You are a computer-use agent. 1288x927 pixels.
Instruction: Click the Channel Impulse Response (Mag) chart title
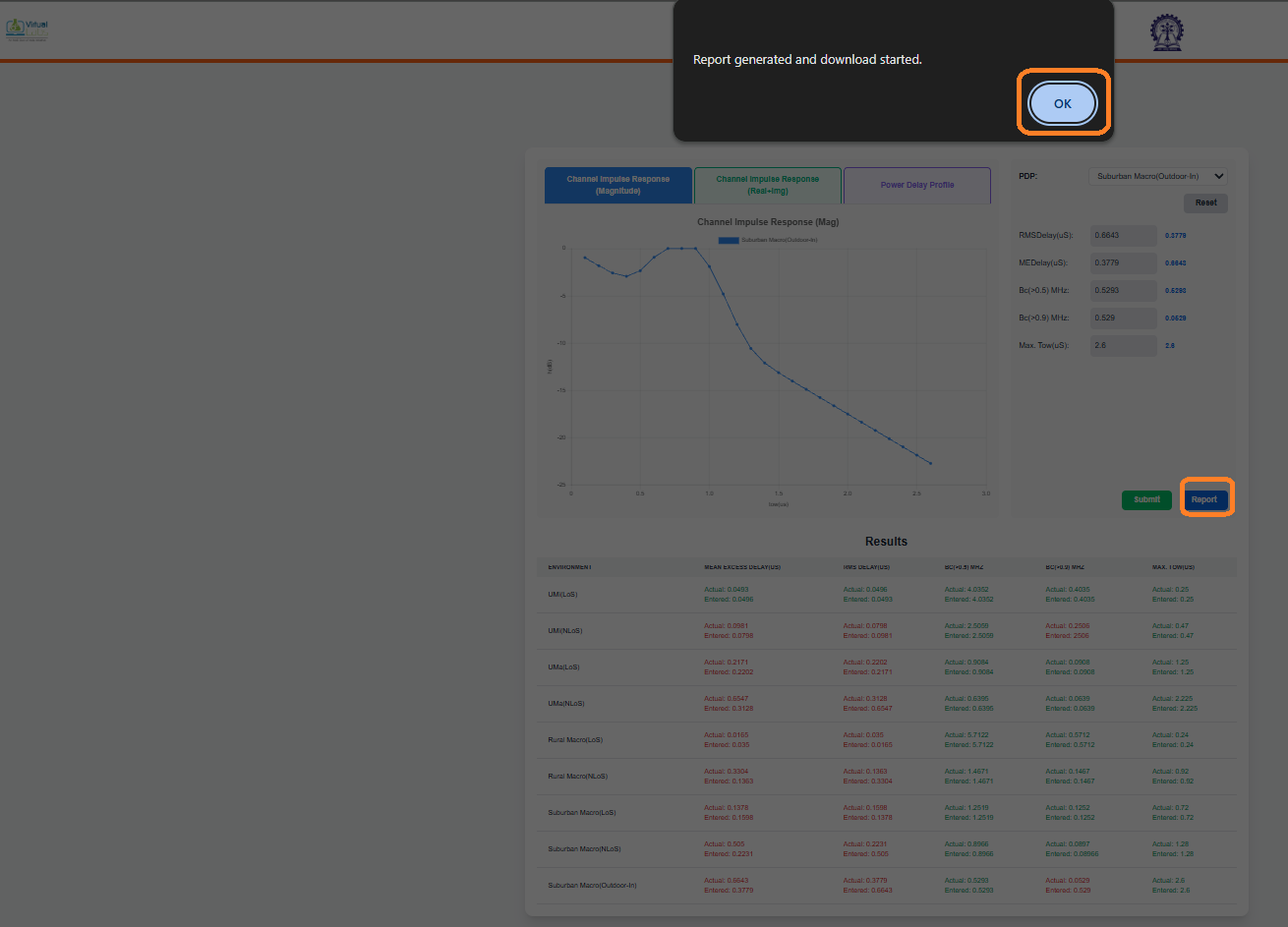[x=768, y=222]
